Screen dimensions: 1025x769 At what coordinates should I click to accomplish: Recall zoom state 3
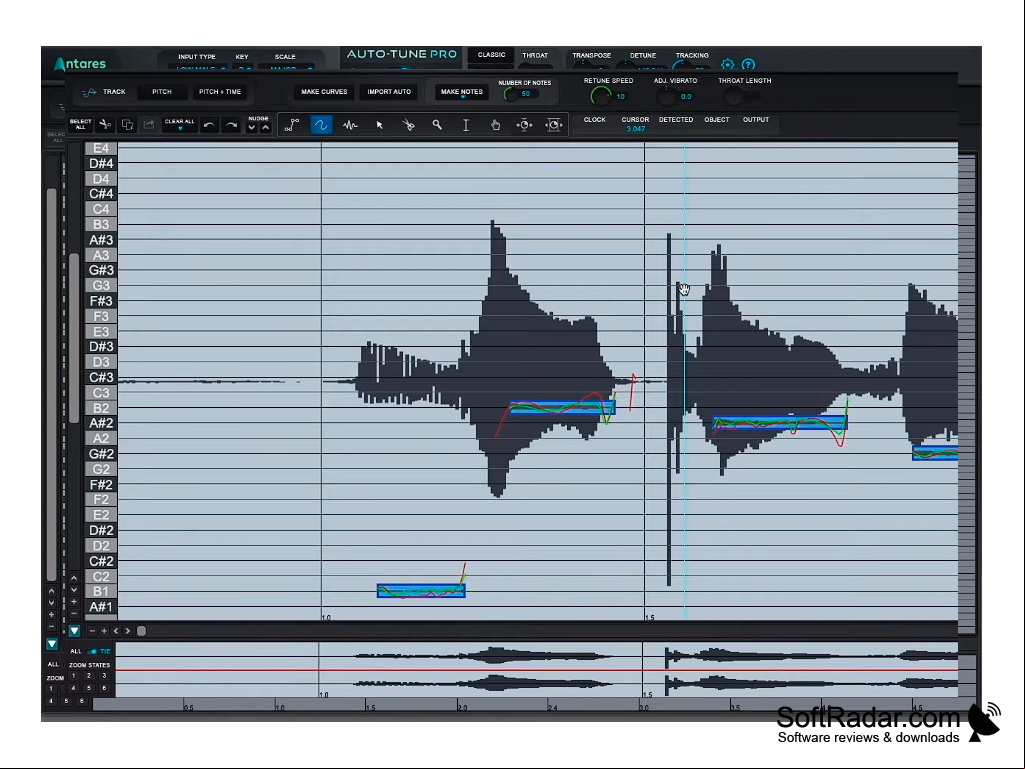tap(104, 676)
